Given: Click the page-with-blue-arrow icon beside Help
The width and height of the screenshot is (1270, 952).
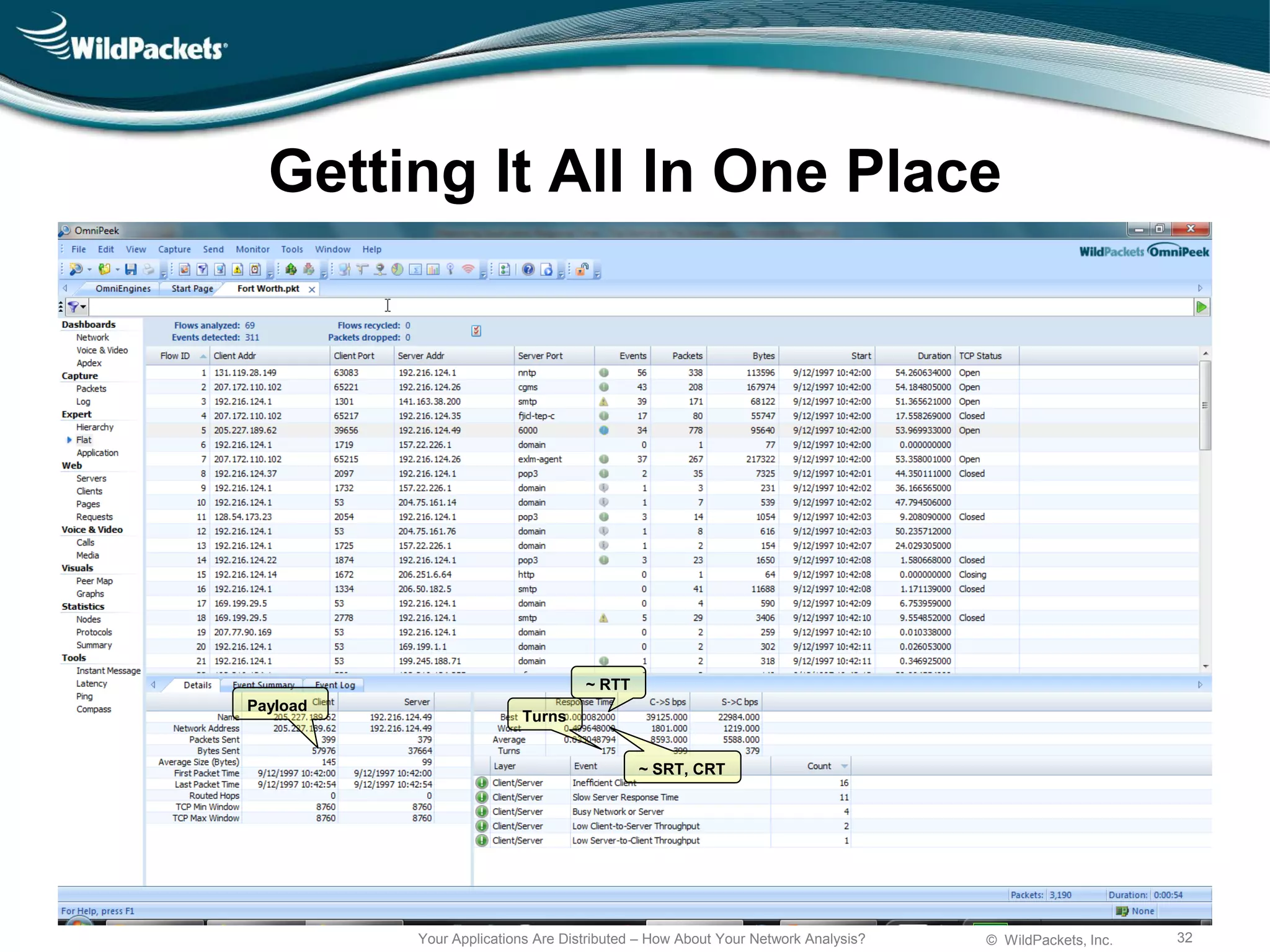Looking at the screenshot, I should click(x=546, y=269).
